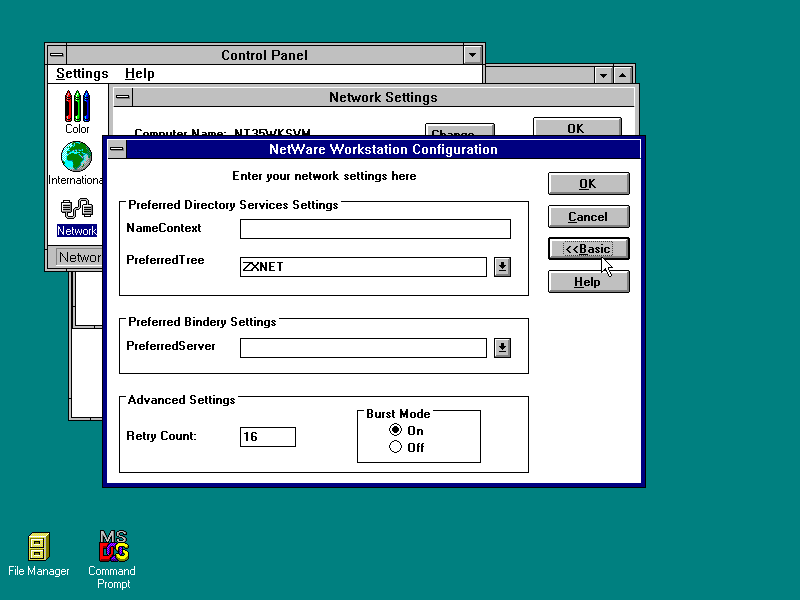The image size is (800, 600).
Task: Click into the NameContext text field
Action: click(x=375, y=229)
